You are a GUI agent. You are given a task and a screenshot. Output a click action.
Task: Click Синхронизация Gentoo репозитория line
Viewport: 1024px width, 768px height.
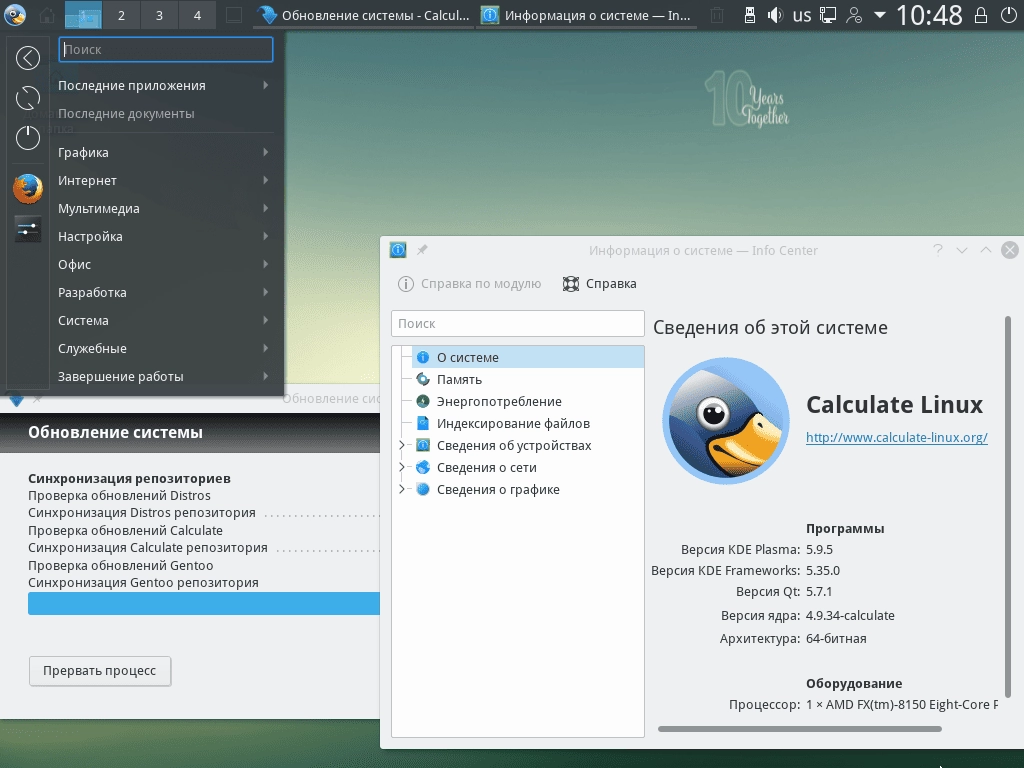143,583
